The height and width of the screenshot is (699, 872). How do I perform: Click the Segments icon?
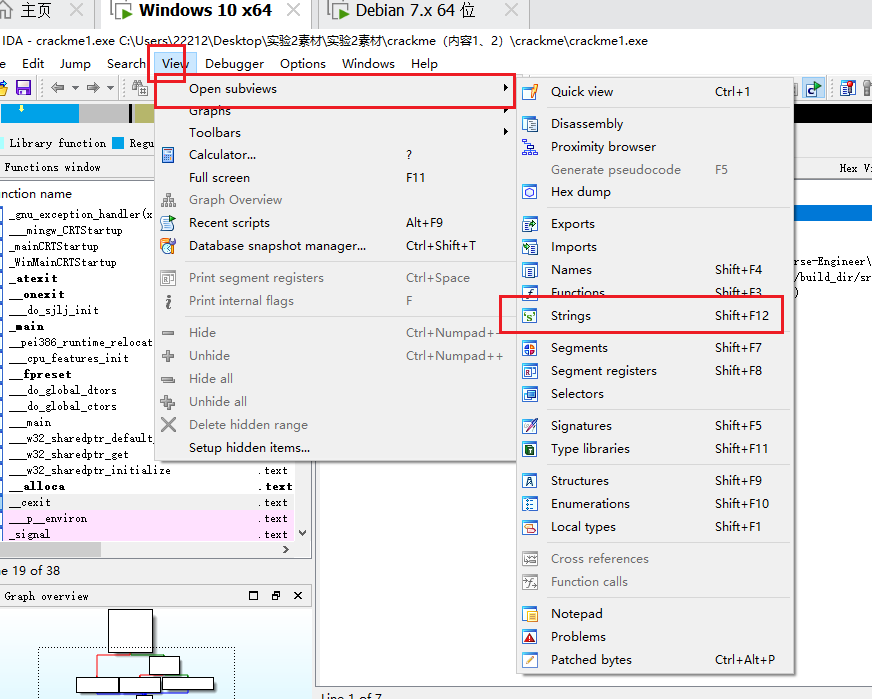(530, 348)
